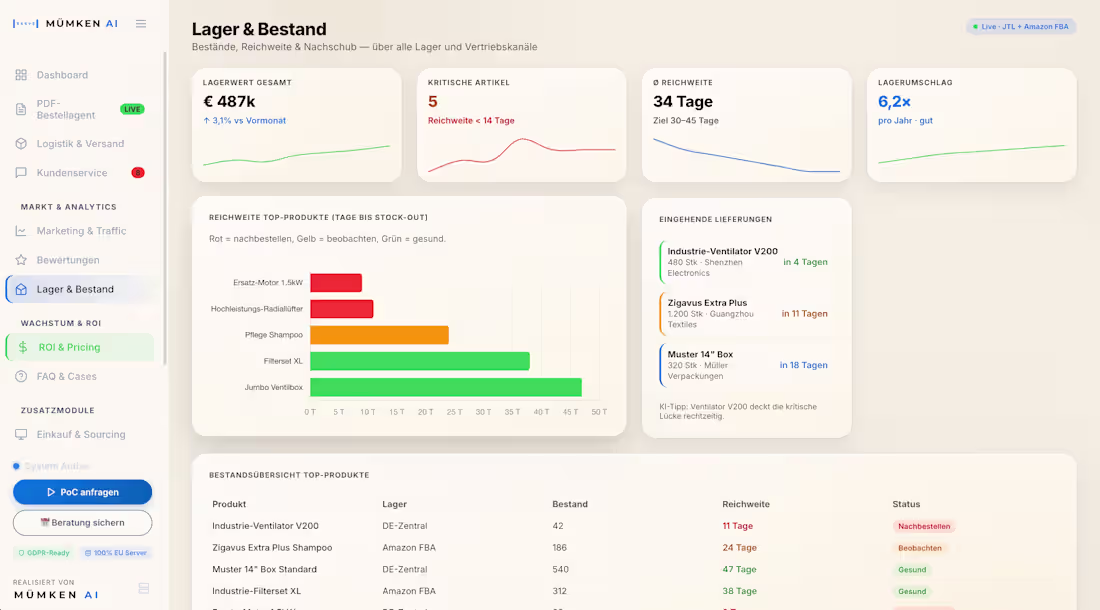The width and height of the screenshot is (1100, 610).
Task: Open ROI & Pricing page
Action: pyautogui.click(x=79, y=347)
